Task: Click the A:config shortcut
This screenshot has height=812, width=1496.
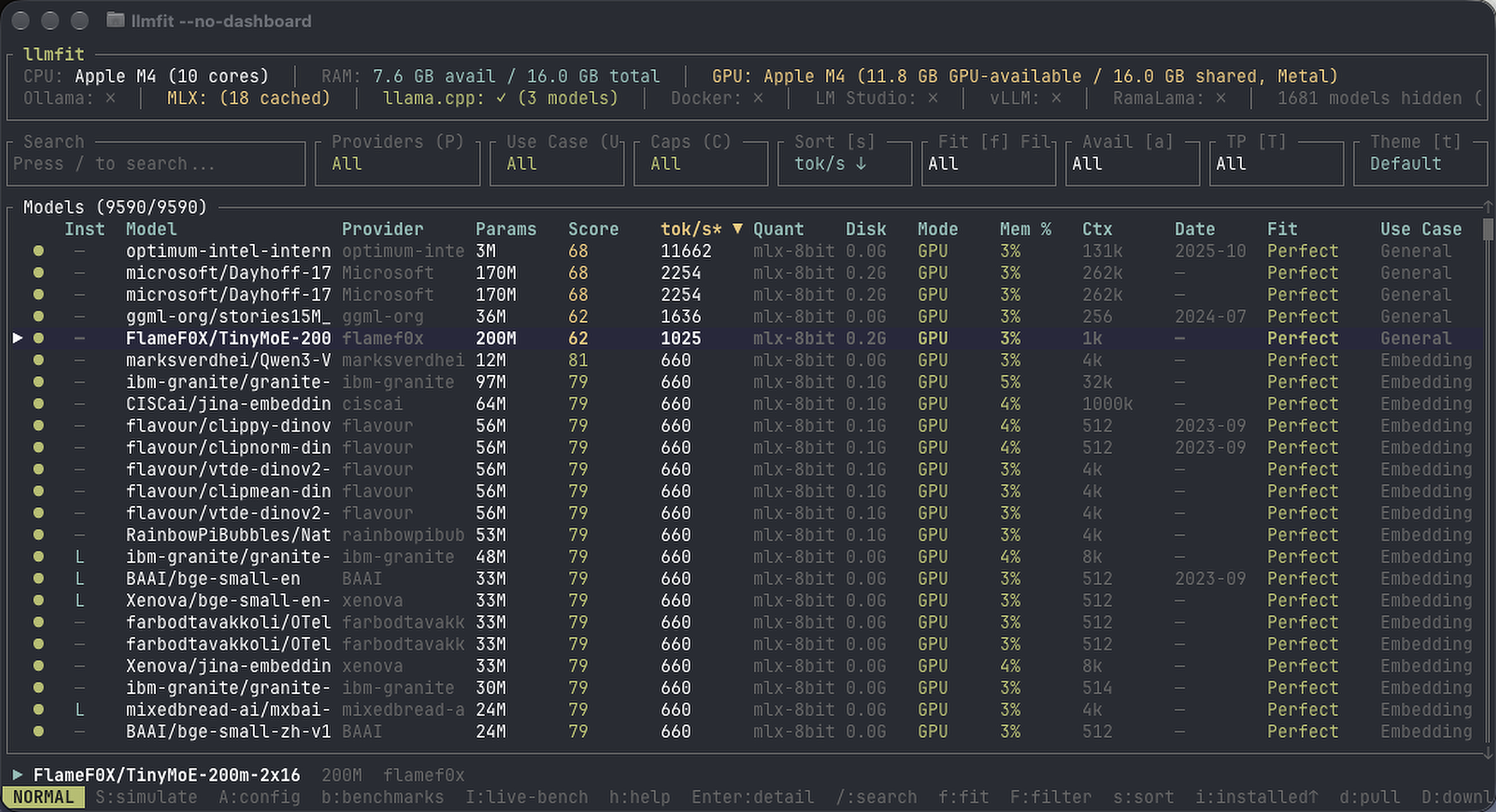Action: coord(259,797)
